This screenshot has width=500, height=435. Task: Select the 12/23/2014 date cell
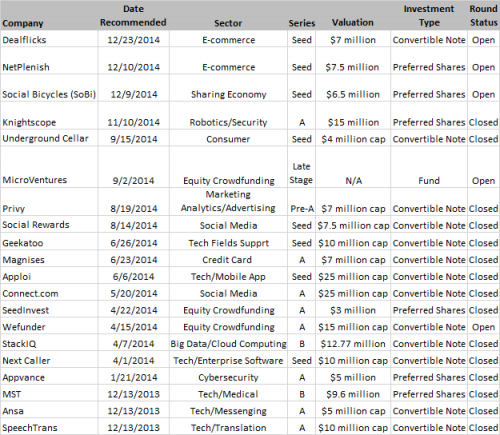(x=134, y=40)
